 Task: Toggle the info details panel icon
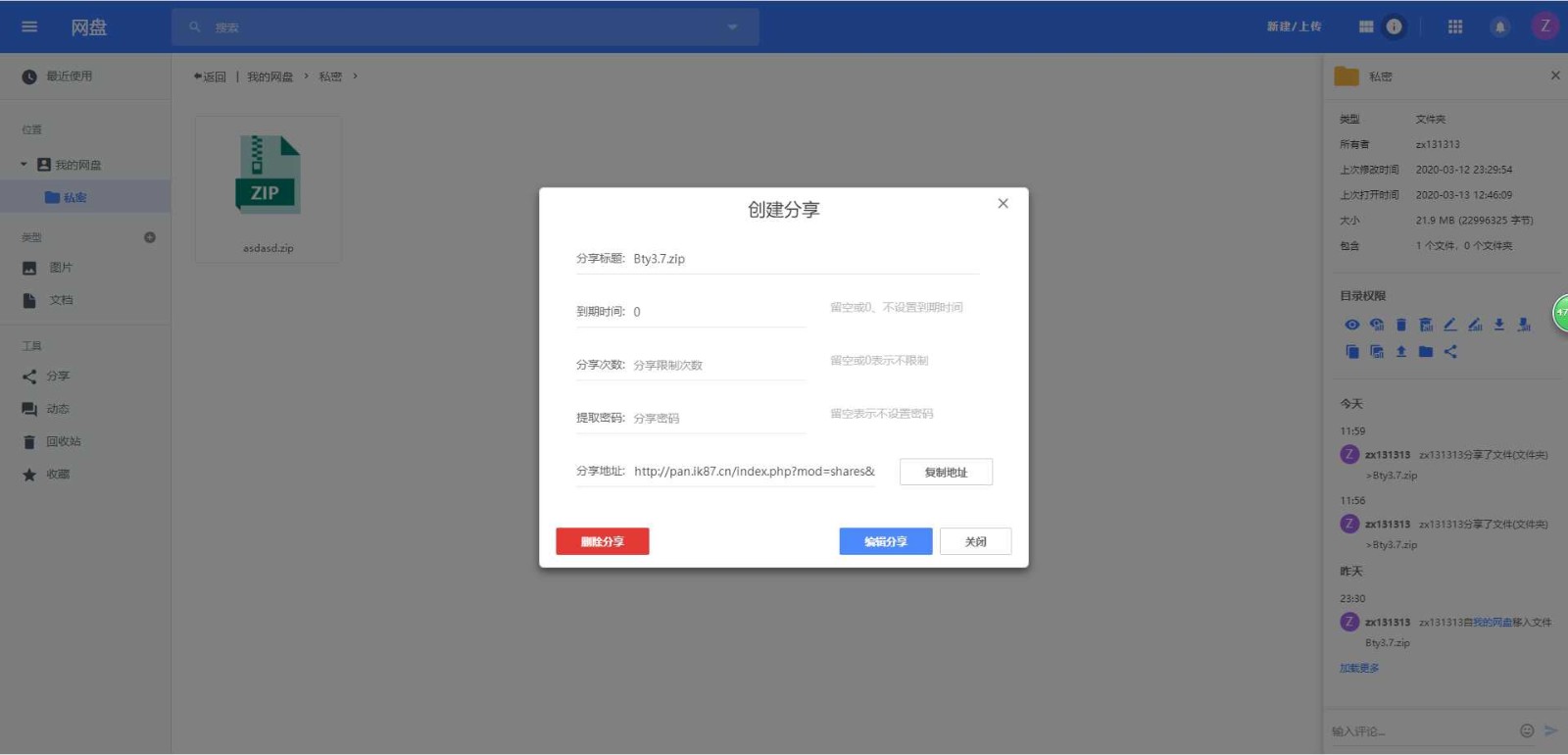point(1394,27)
